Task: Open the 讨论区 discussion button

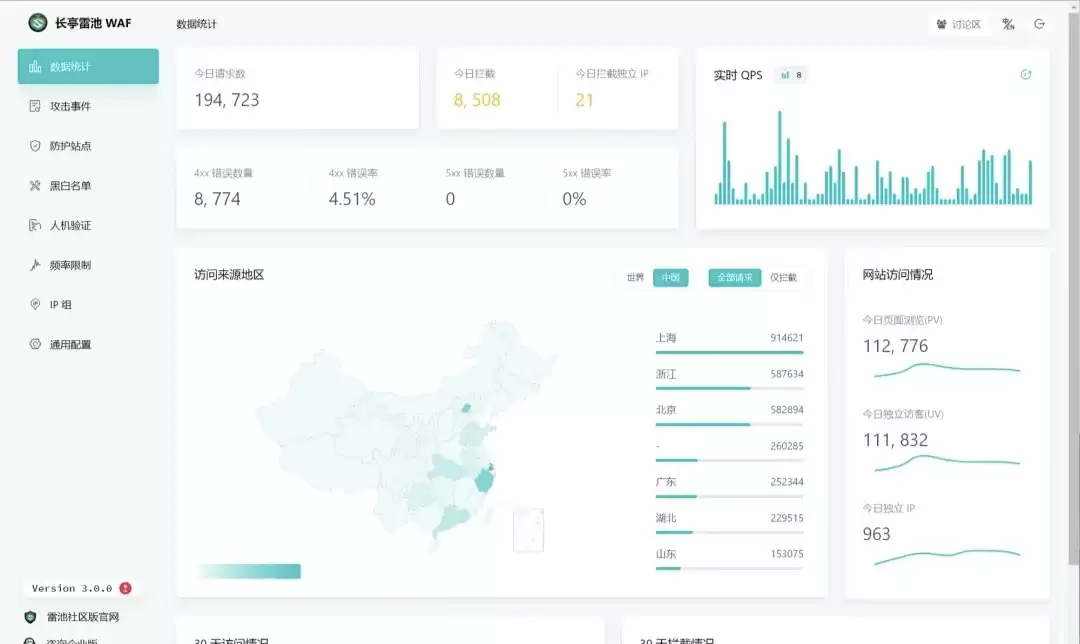Action: click(x=958, y=24)
